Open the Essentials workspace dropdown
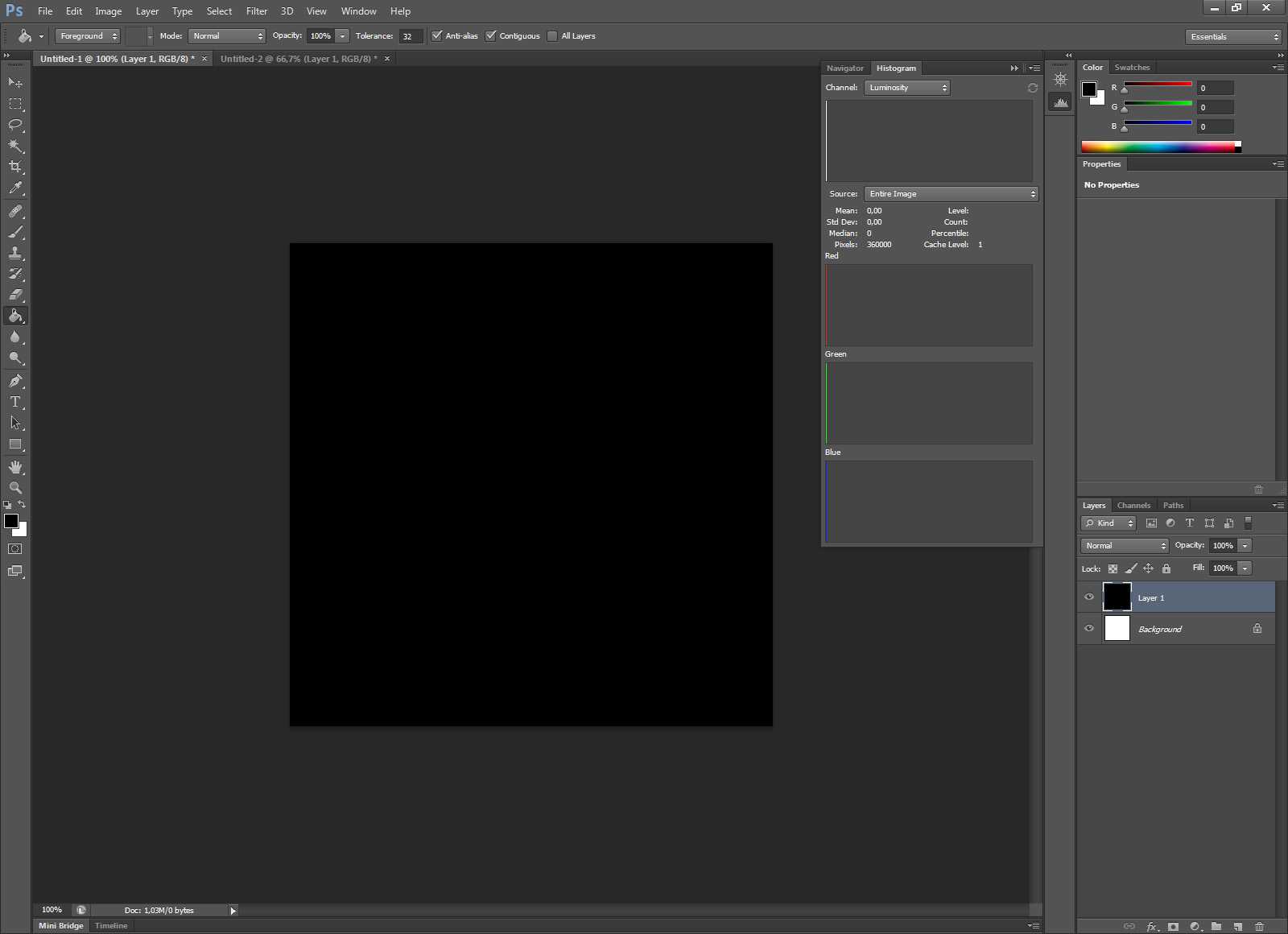1288x934 pixels. tap(1232, 37)
